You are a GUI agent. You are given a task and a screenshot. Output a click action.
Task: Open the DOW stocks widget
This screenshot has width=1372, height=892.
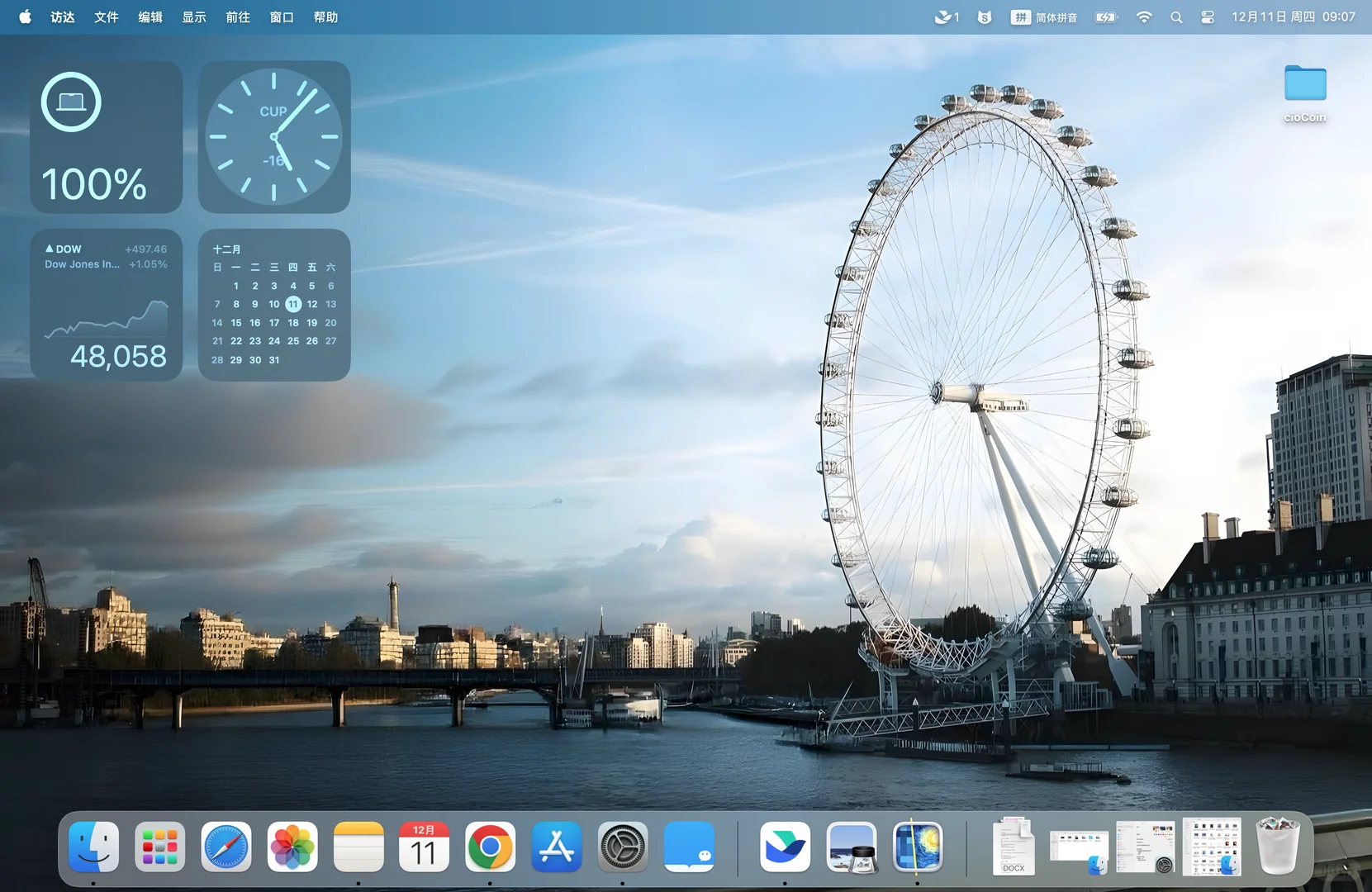coord(107,305)
